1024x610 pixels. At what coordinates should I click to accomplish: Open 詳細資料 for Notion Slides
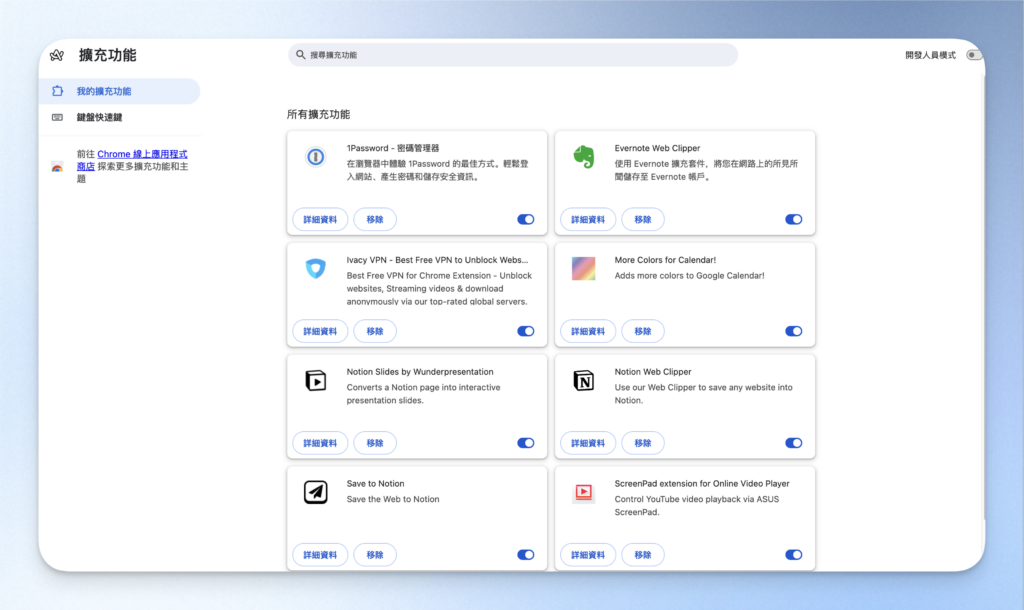point(320,443)
